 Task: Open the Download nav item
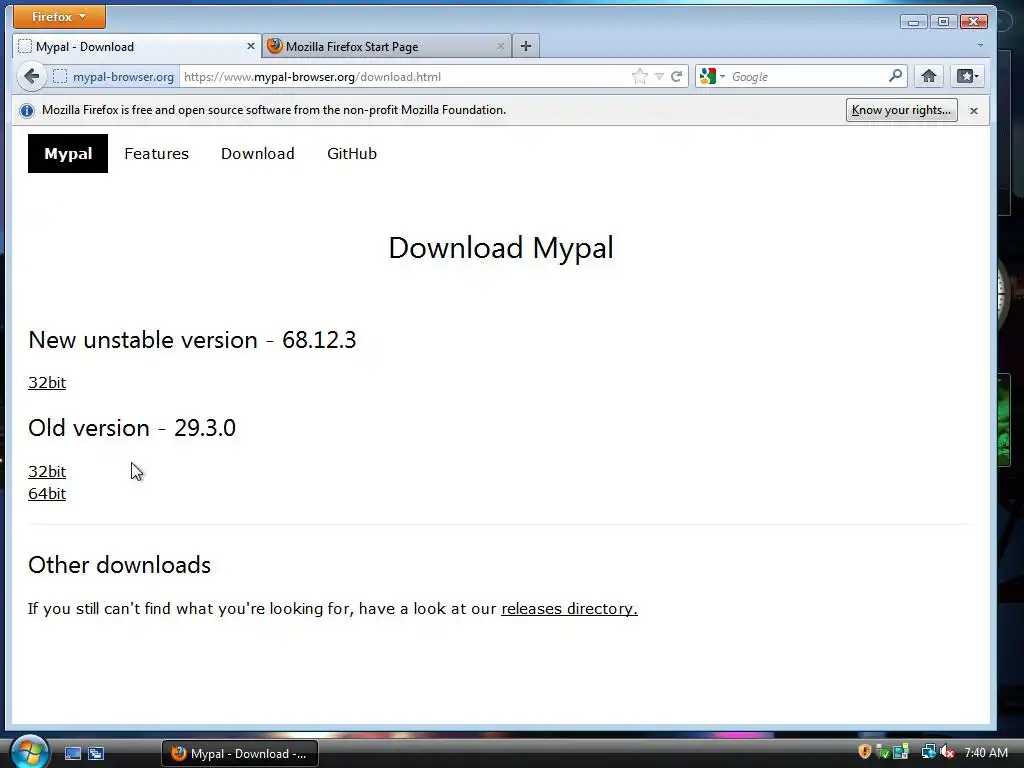tap(257, 153)
